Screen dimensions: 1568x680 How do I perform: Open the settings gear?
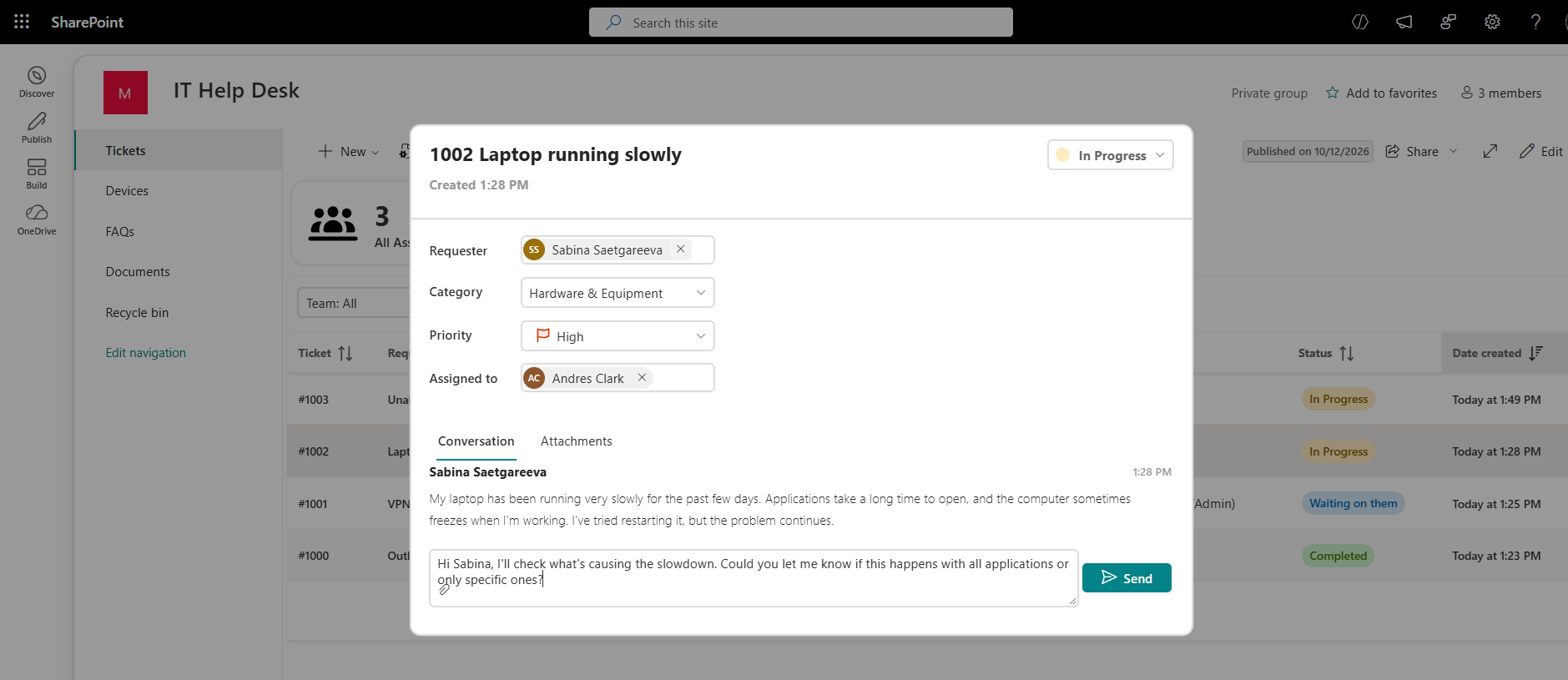1492,23
